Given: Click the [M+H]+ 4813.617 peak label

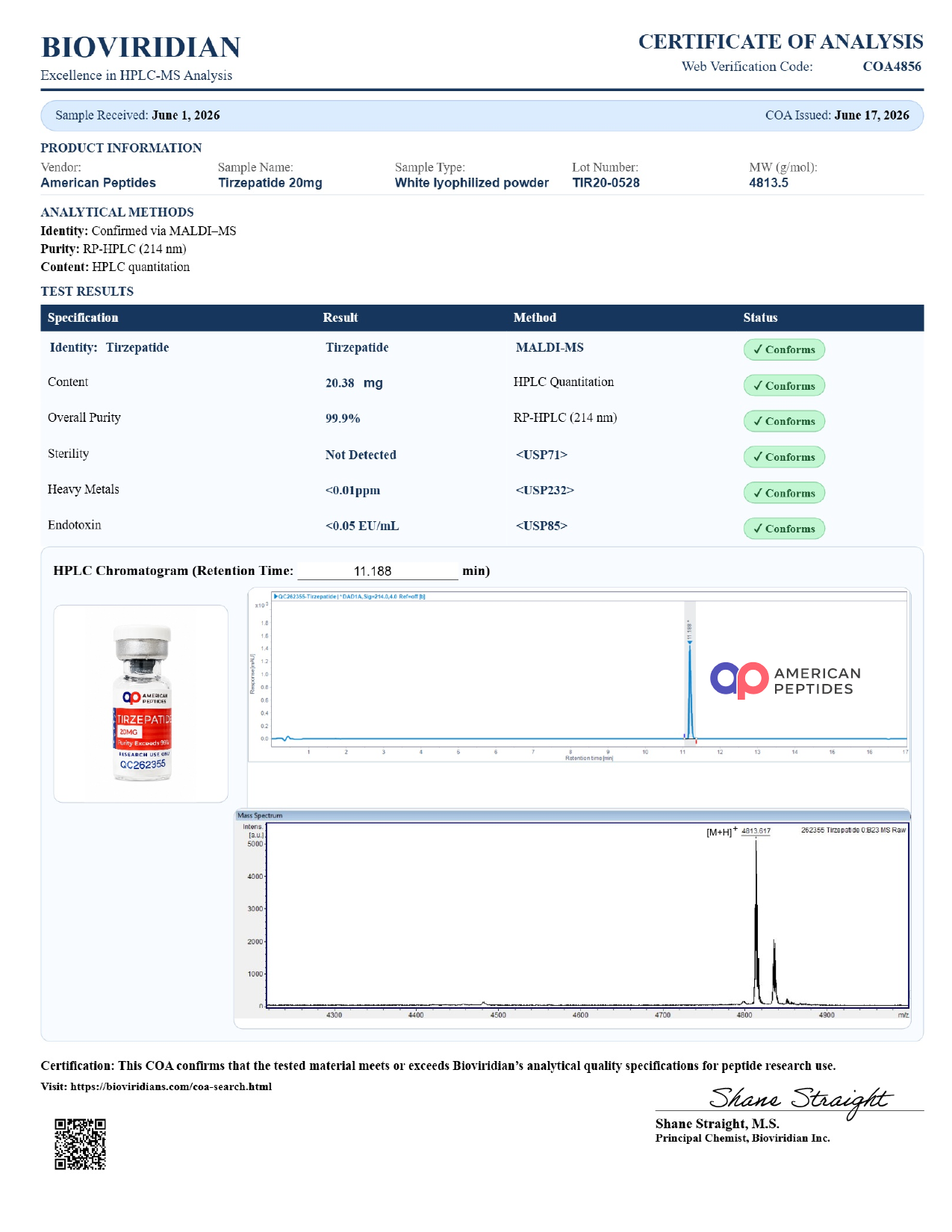Looking at the screenshot, I should coord(738,831).
